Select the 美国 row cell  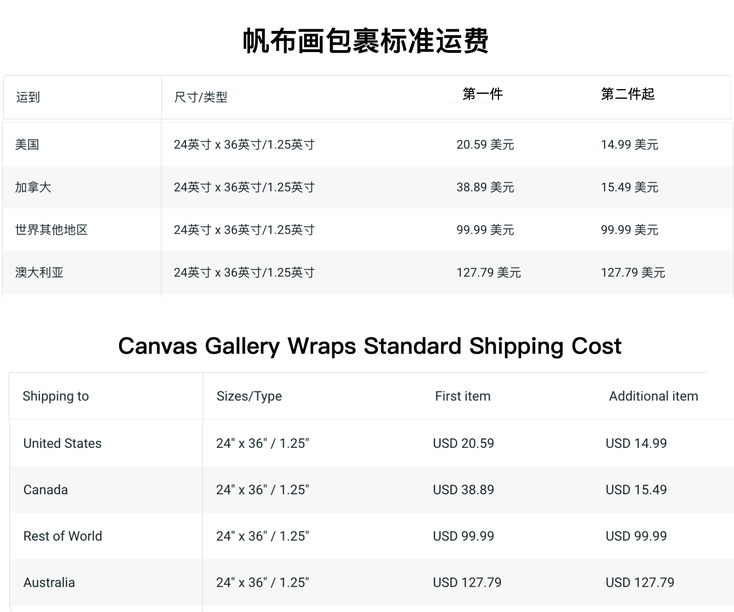[x=27, y=145]
